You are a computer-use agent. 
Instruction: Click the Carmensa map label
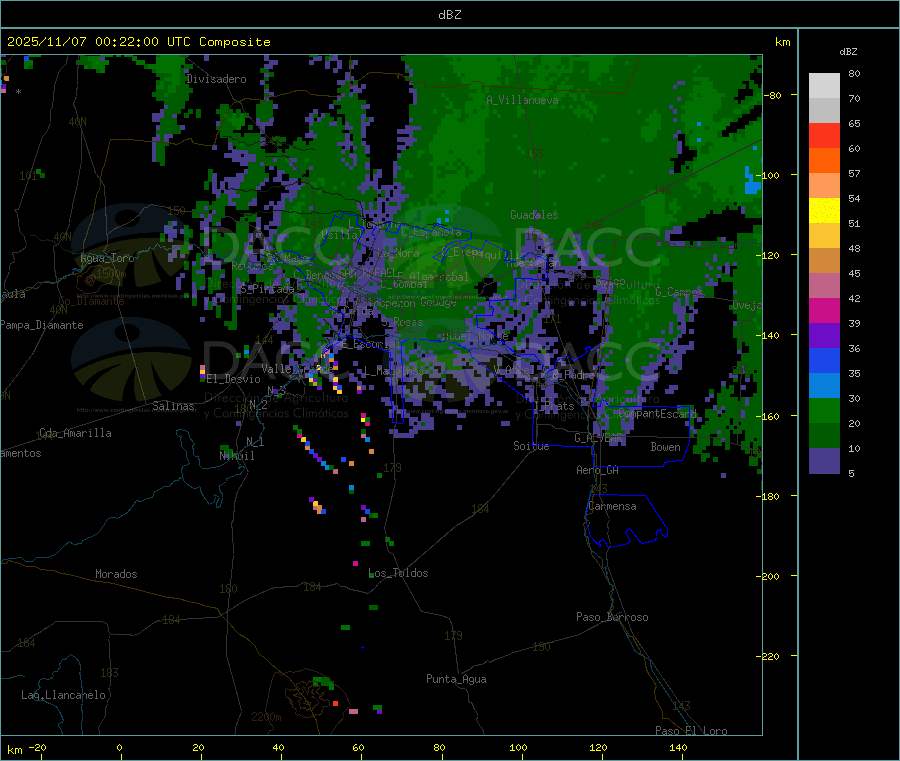click(x=612, y=506)
